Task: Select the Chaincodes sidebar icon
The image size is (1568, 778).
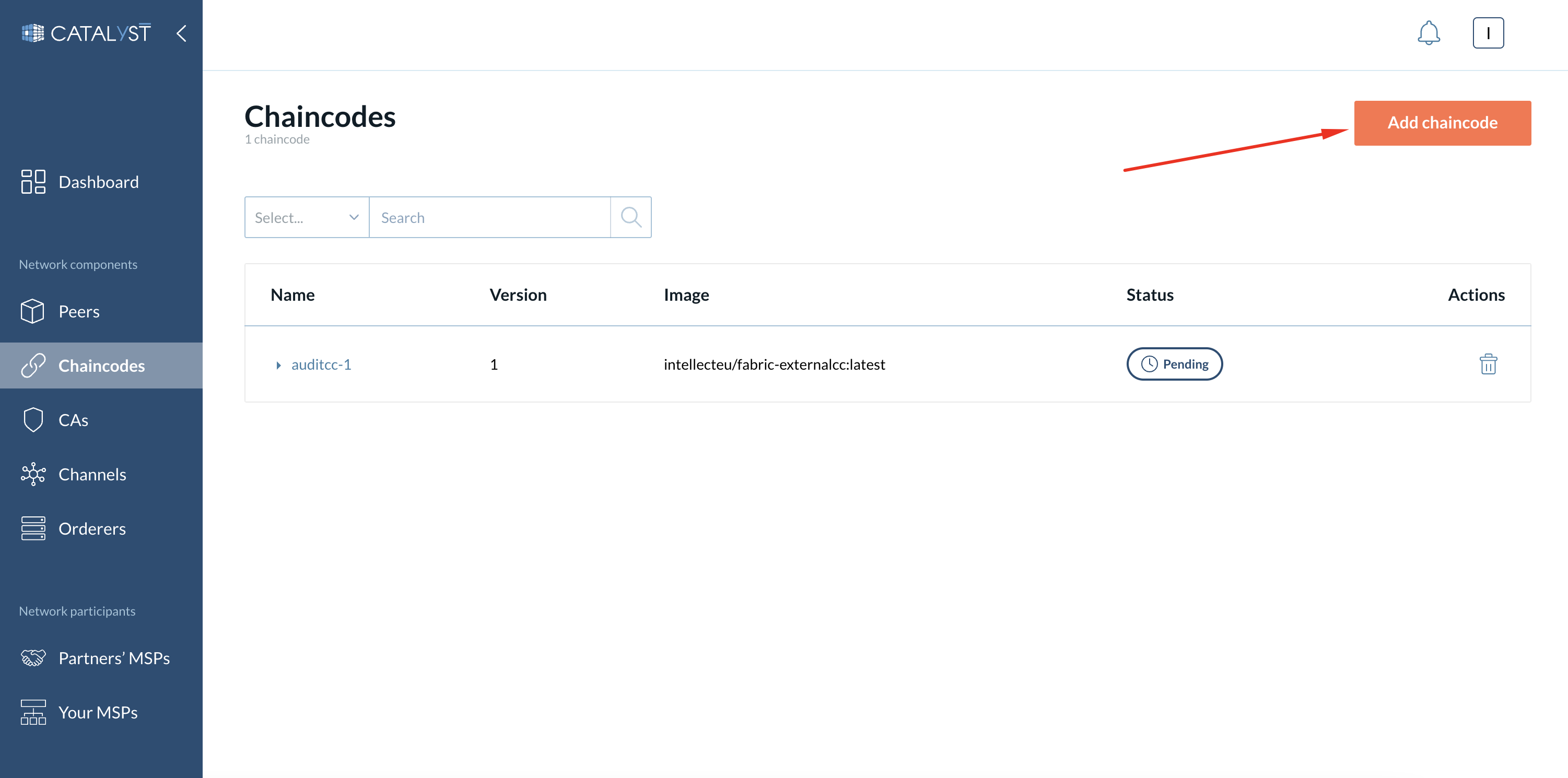Action: tap(33, 365)
